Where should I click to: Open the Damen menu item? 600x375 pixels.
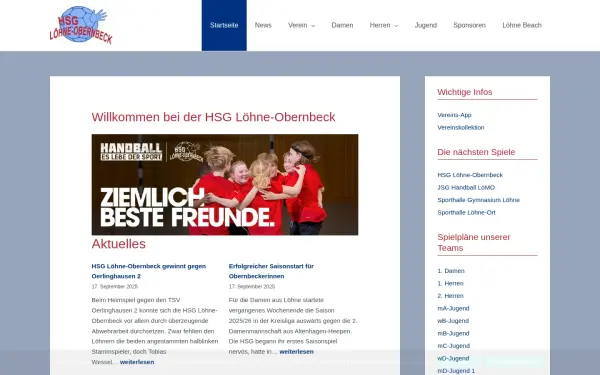342,25
